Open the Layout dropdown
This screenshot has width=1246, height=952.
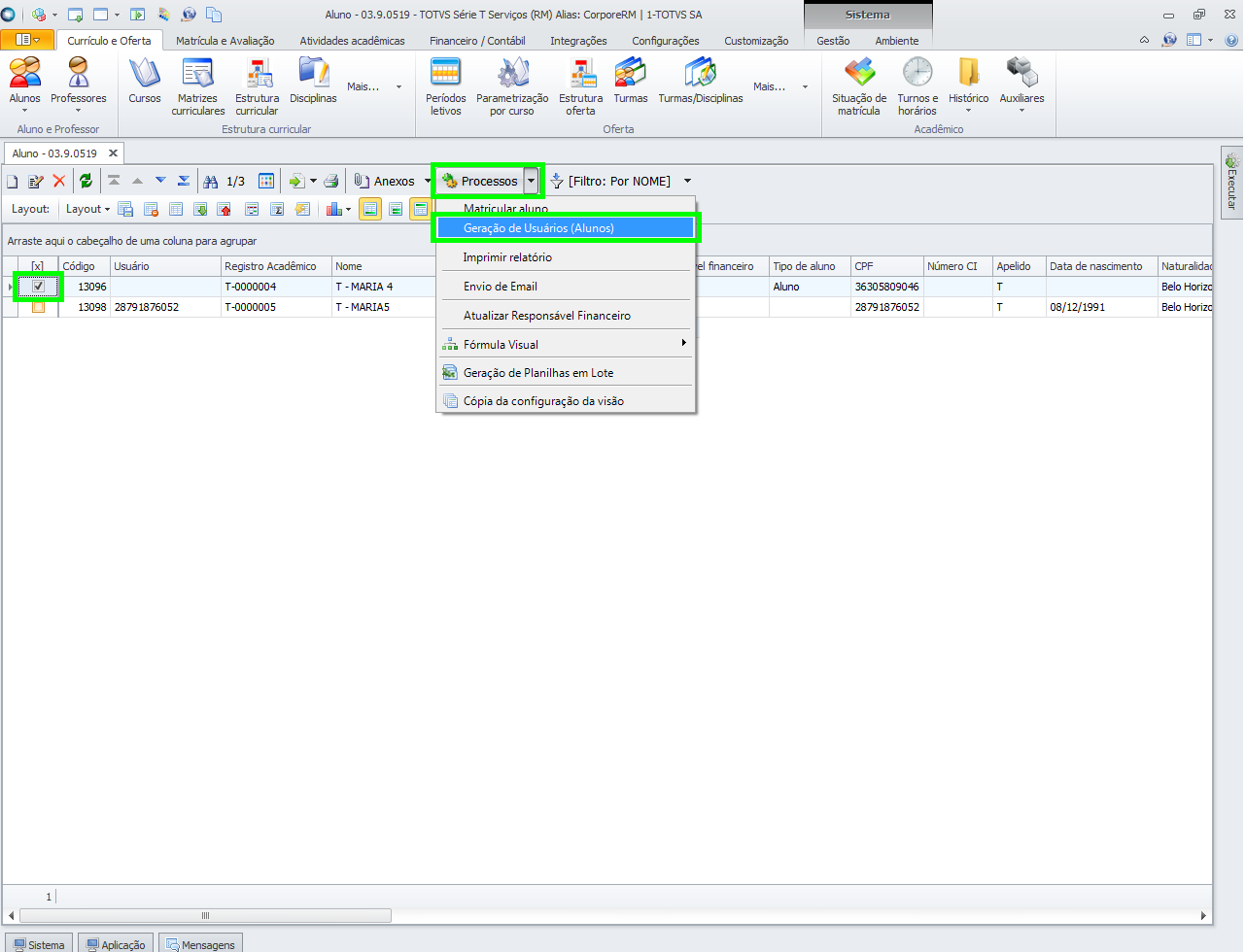tap(87, 209)
